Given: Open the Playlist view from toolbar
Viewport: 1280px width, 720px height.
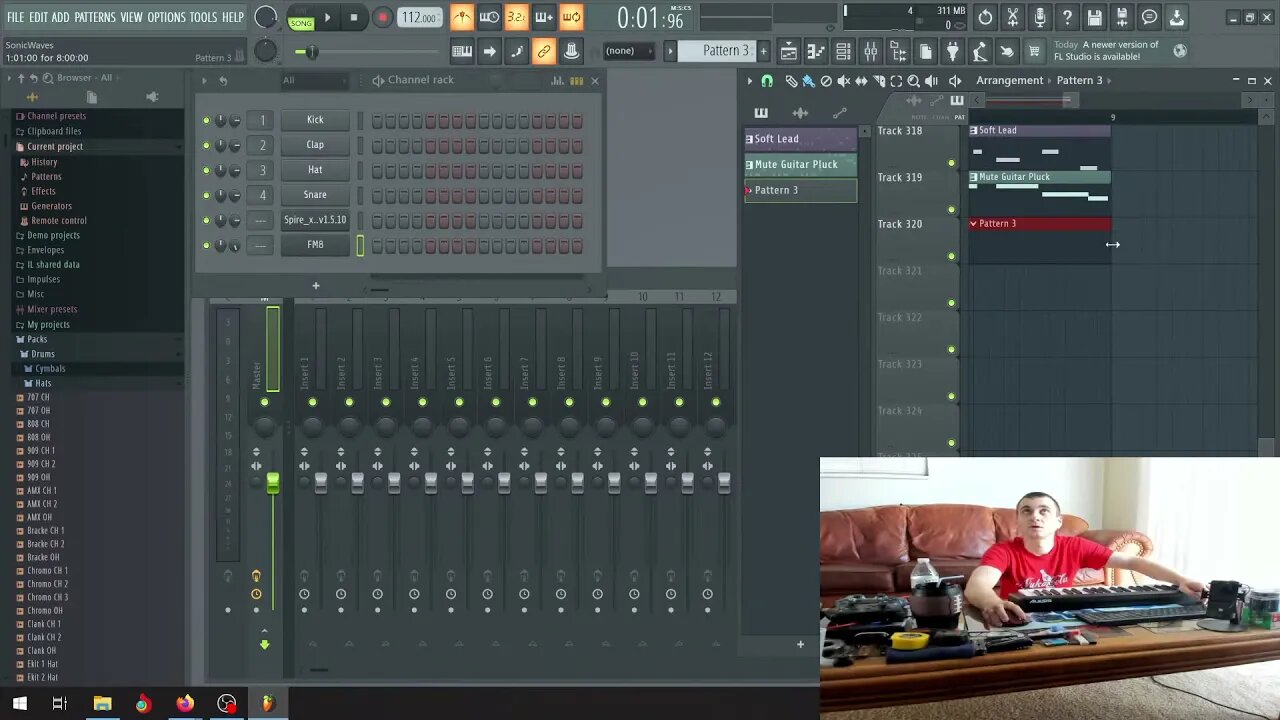Looking at the screenshot, I should click(789, 51).
